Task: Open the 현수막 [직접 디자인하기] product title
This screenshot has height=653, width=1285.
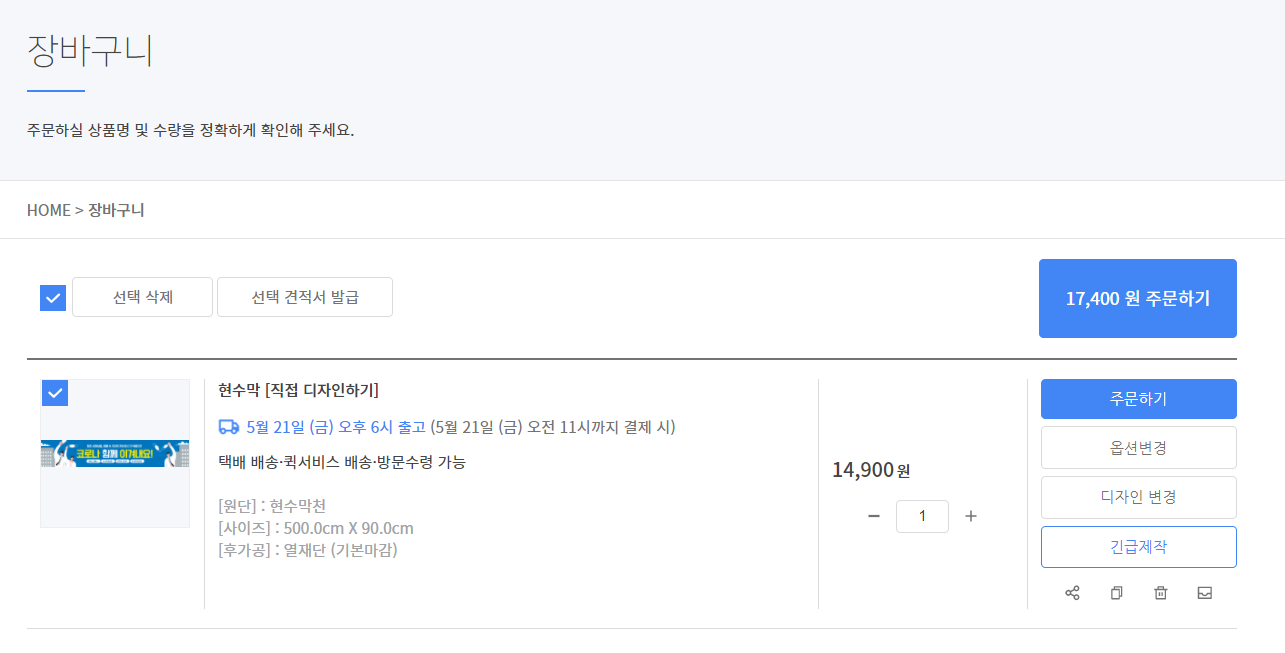Action: coord(298,390)
